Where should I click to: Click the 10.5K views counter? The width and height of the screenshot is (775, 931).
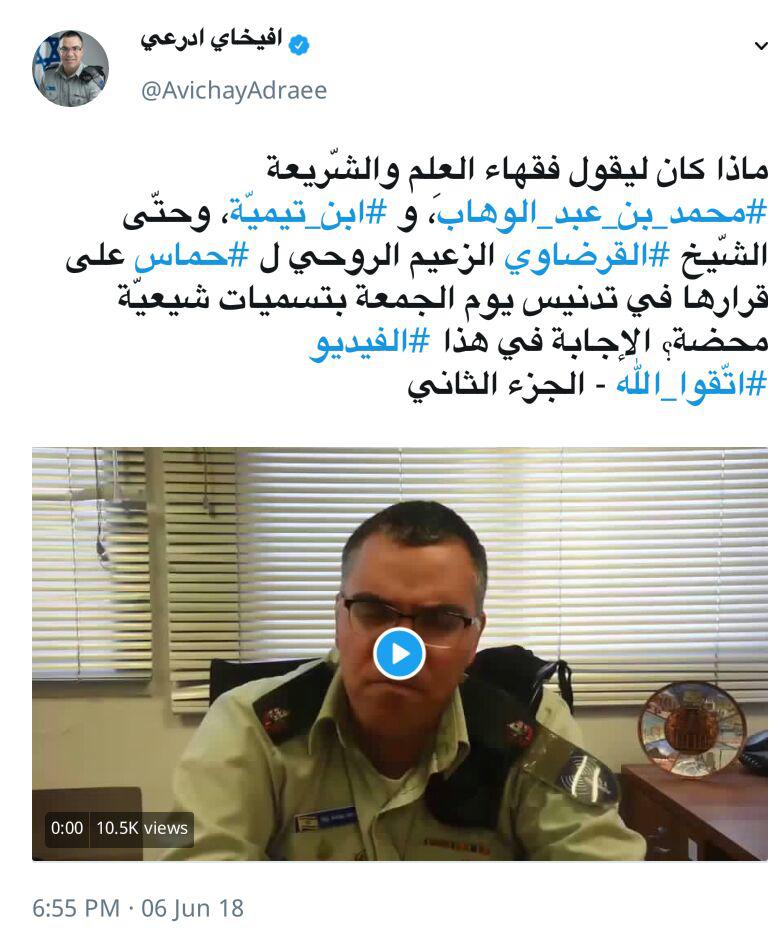[142, 828]
